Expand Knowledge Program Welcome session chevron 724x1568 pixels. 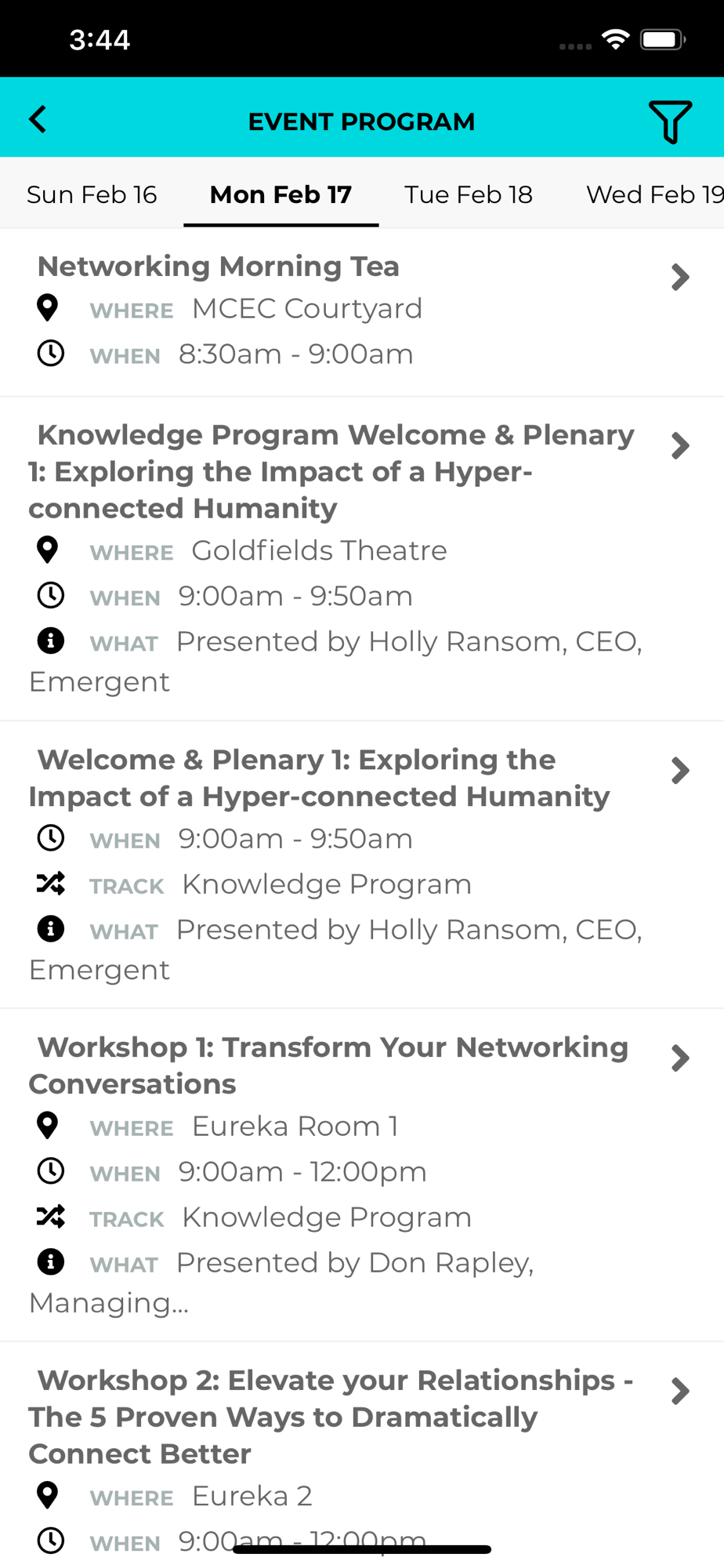680,446
